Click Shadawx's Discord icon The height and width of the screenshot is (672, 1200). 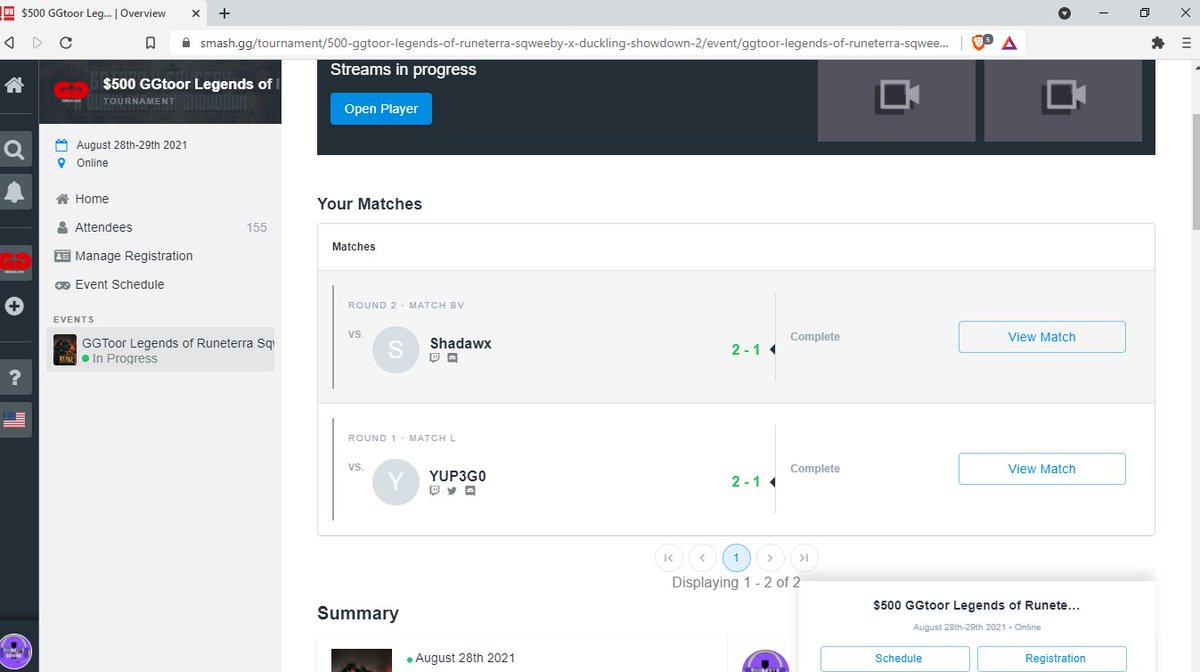point(452,358)
